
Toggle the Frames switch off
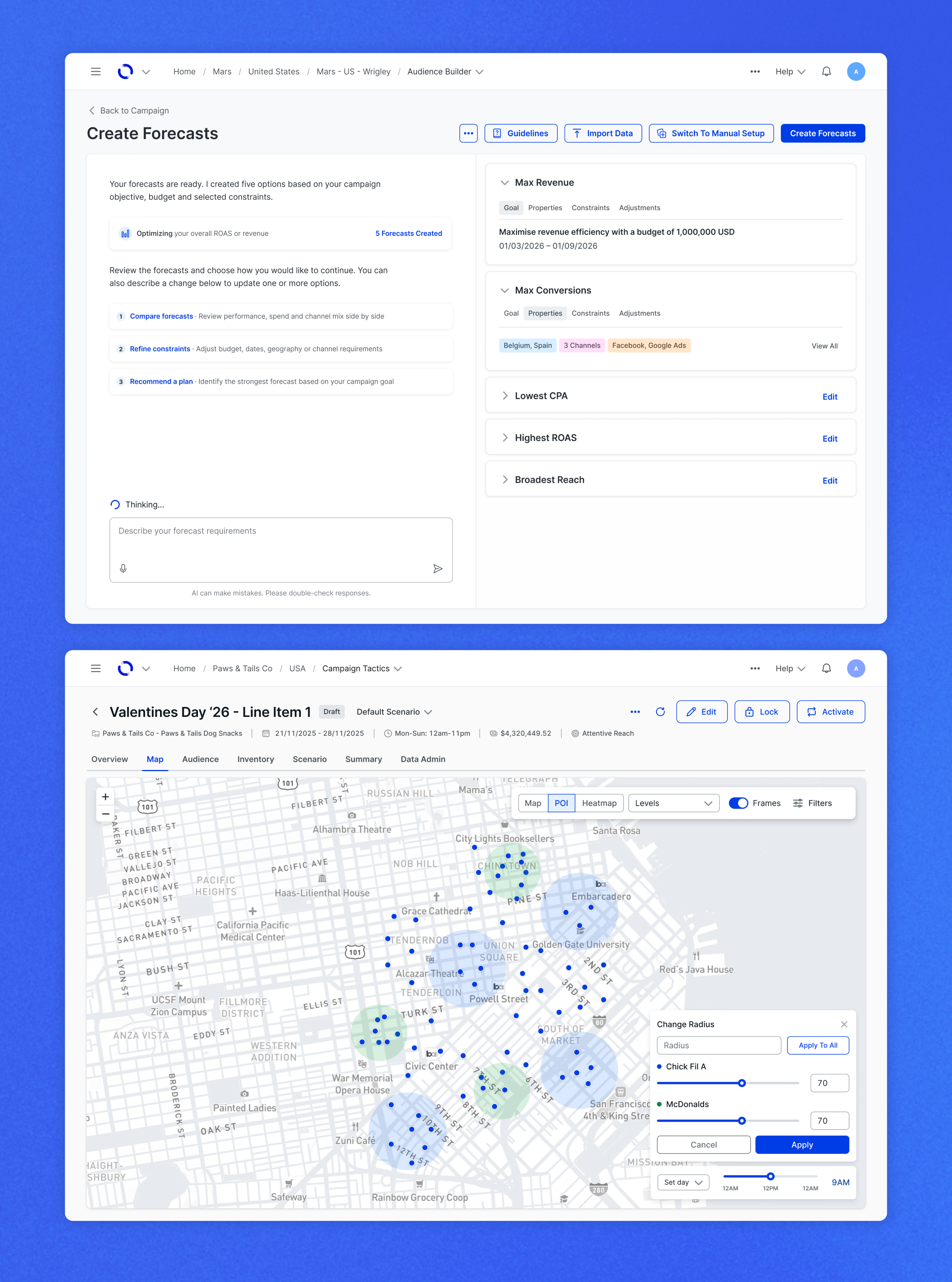738,803
